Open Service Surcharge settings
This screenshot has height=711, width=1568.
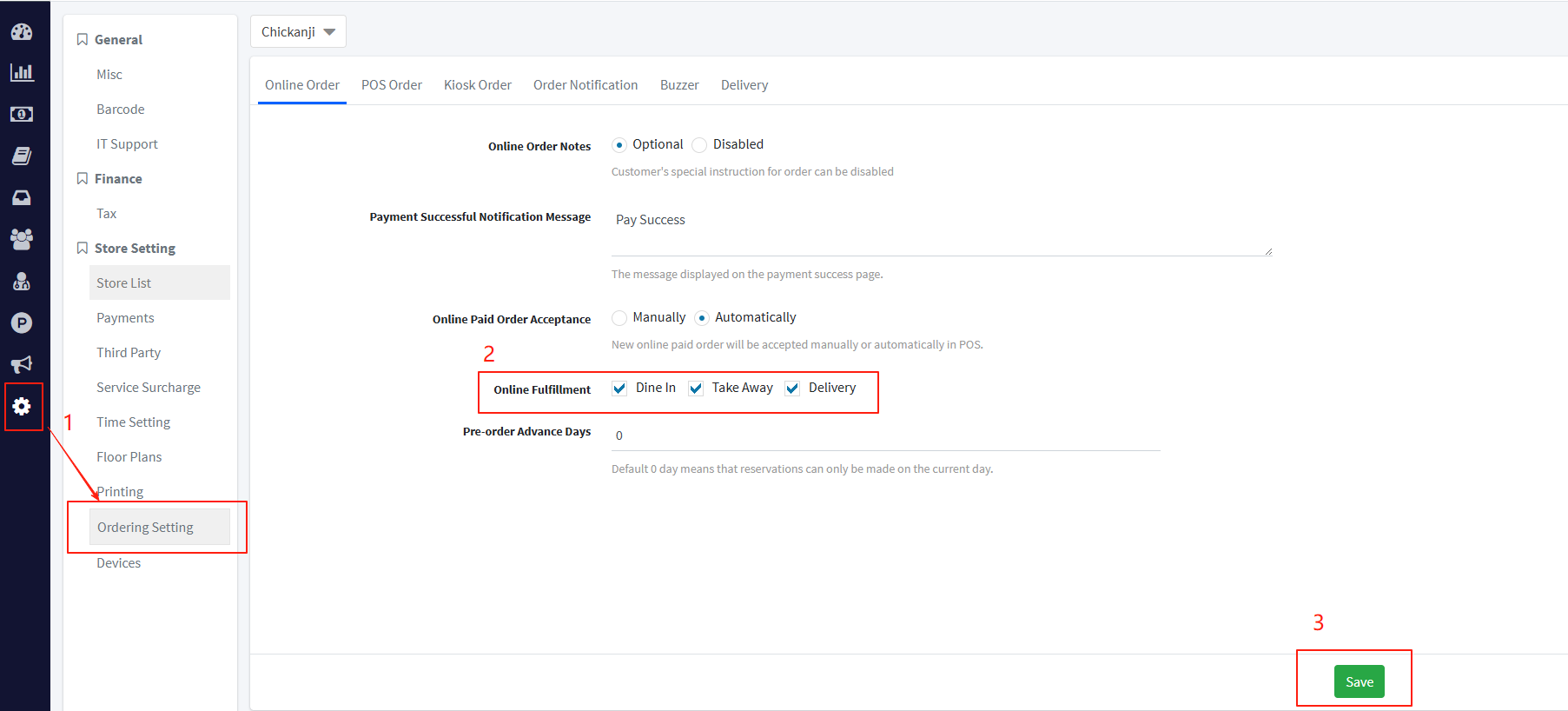click(159, 388)
